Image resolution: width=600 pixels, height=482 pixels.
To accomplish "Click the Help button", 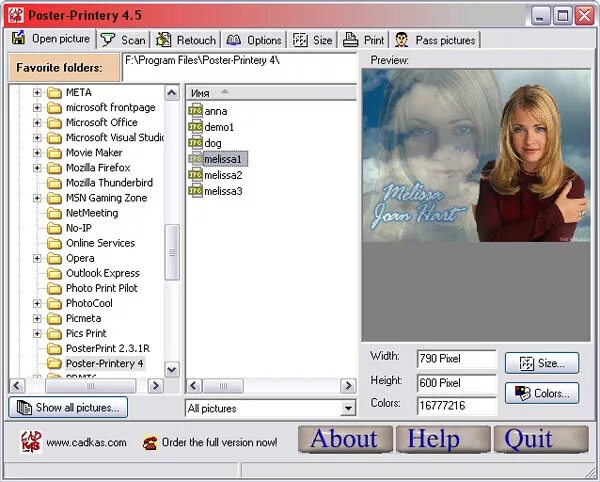I will pyautogui.click(x=443, y=439).
